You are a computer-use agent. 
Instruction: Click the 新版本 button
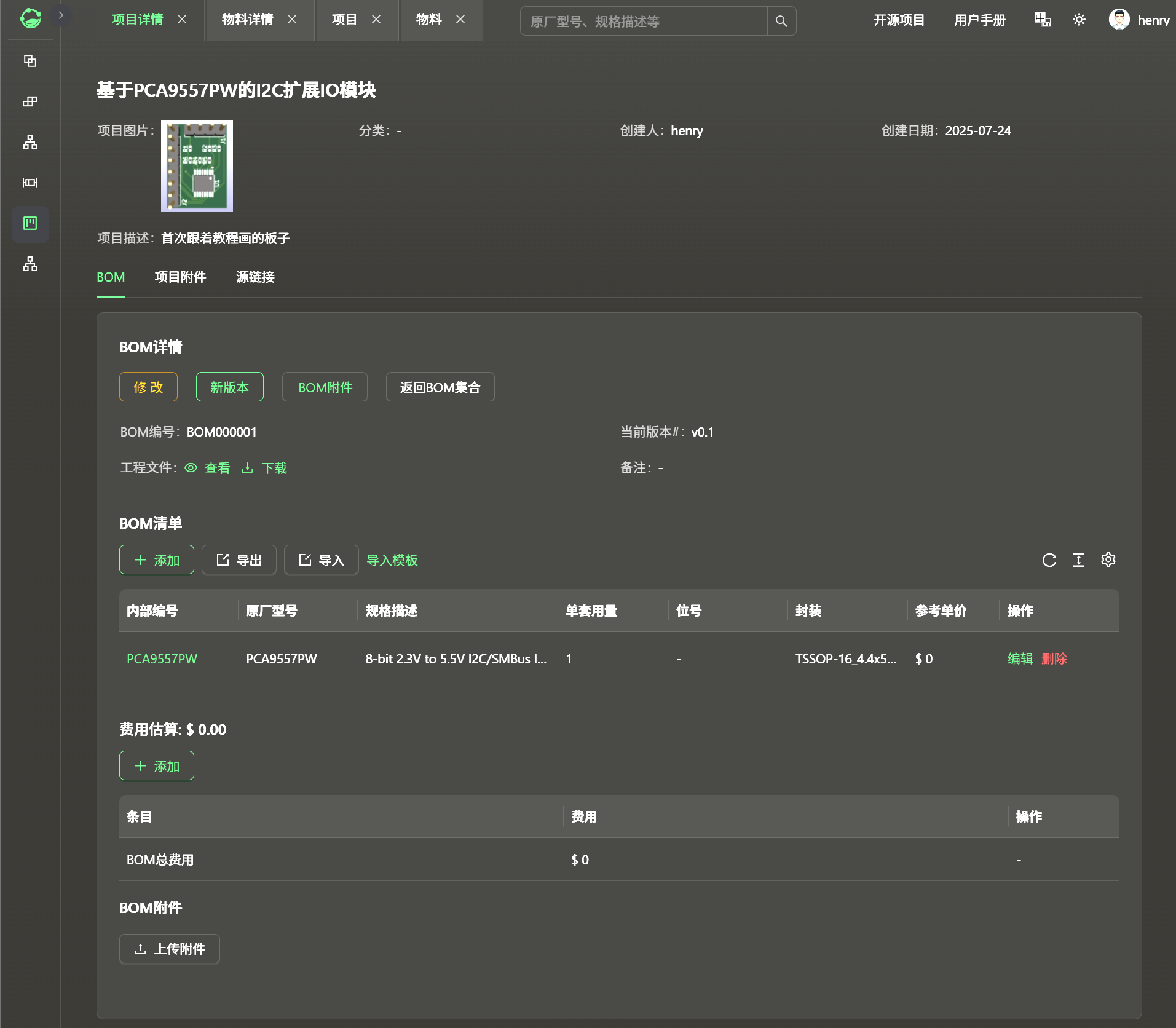pyautogui.click(x=229, y=387)
